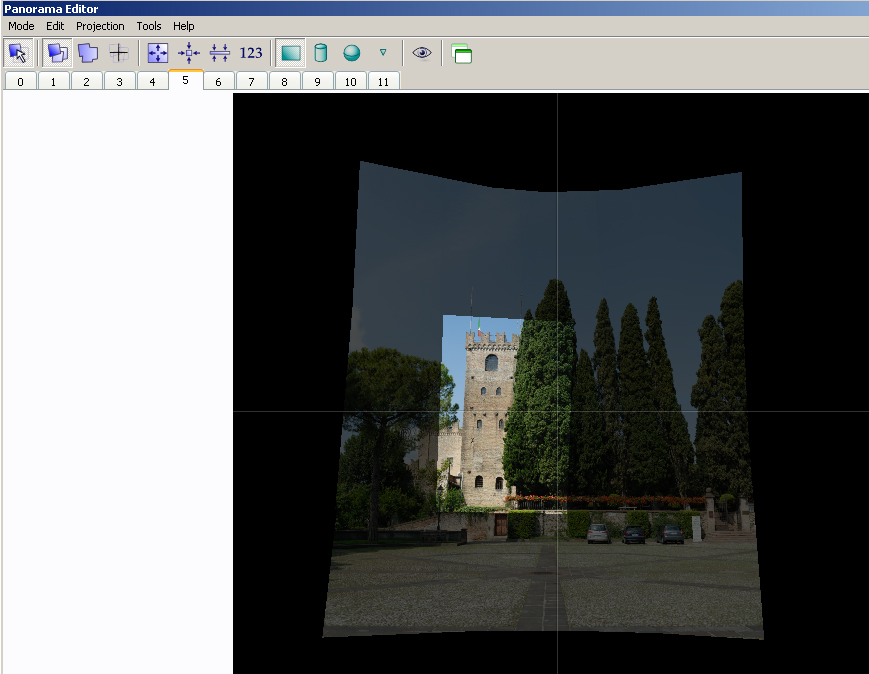The image size is (869, 674).
Task: Open the Help menu
Action: (x=183, y=26)
